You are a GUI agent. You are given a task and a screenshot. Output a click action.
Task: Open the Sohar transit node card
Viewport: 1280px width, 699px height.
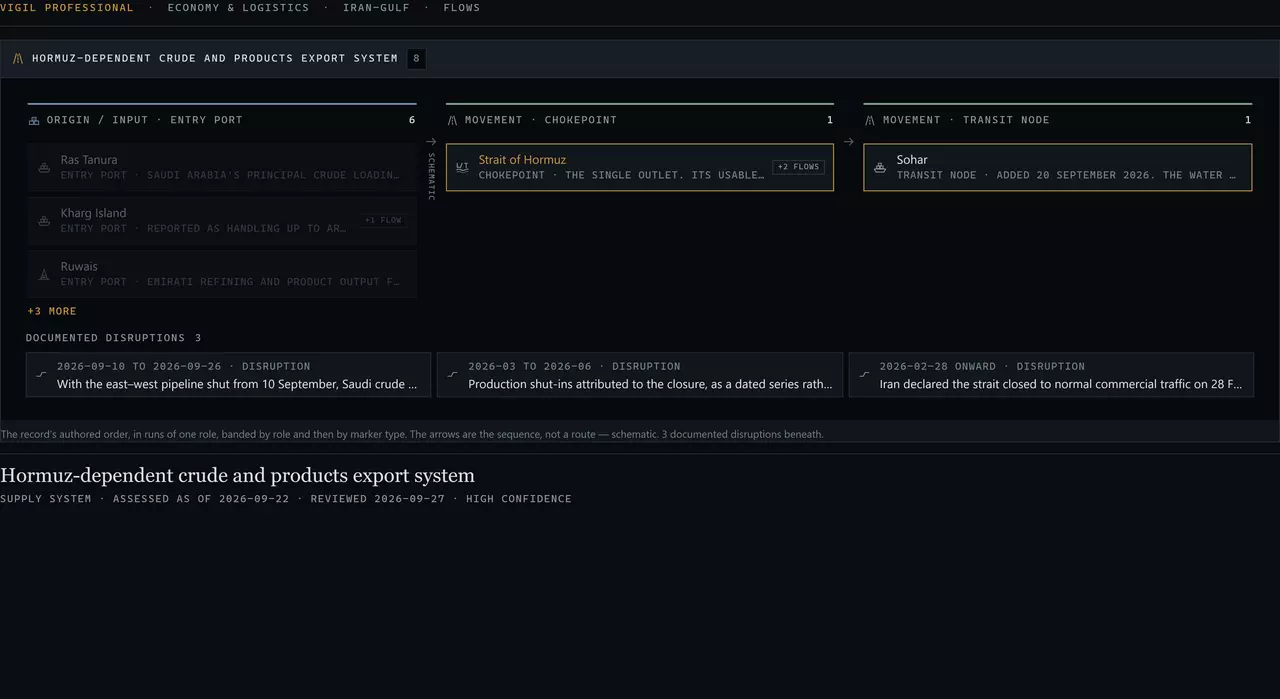(x=1058, y=167)
